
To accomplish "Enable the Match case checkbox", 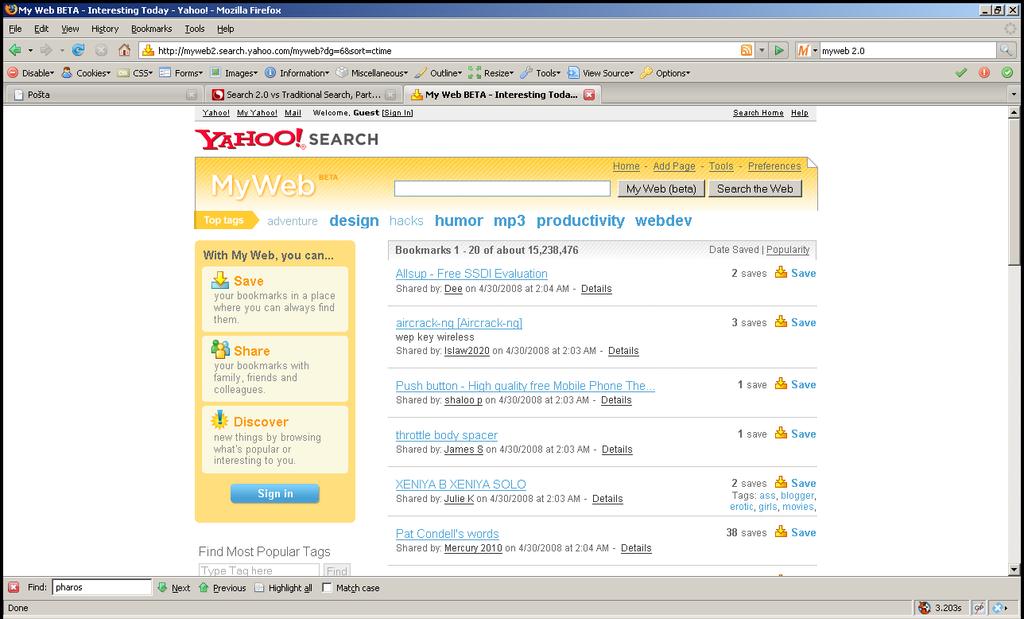I will coord(327,587).
